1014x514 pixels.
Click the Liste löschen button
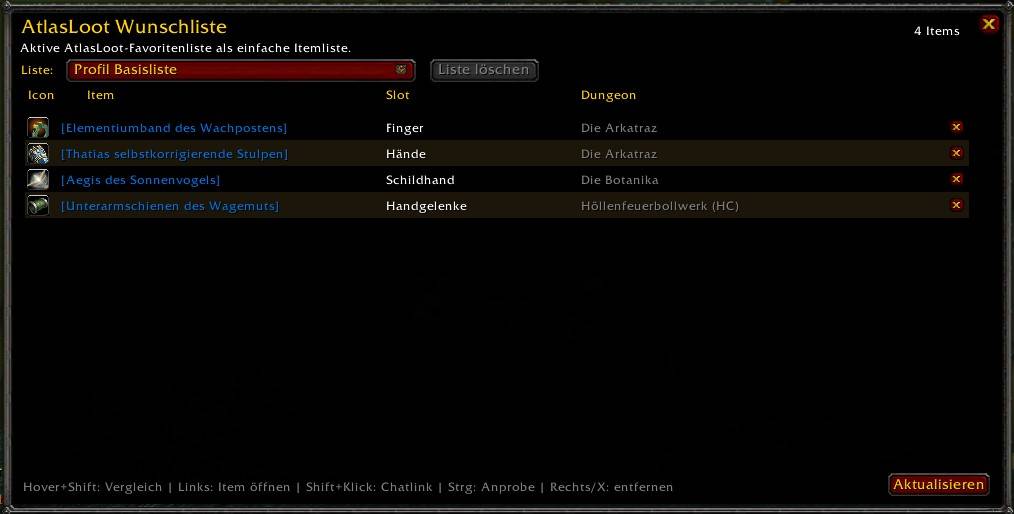point(484,70)
